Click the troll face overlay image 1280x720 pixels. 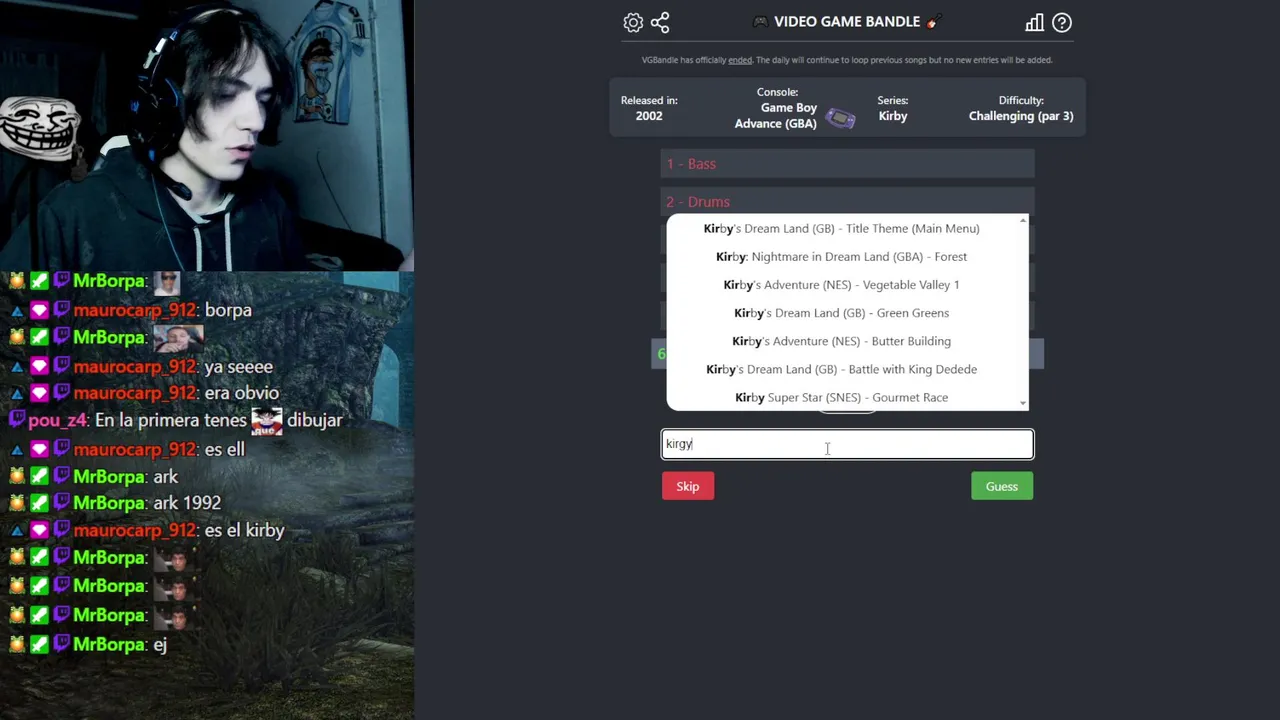40,127
